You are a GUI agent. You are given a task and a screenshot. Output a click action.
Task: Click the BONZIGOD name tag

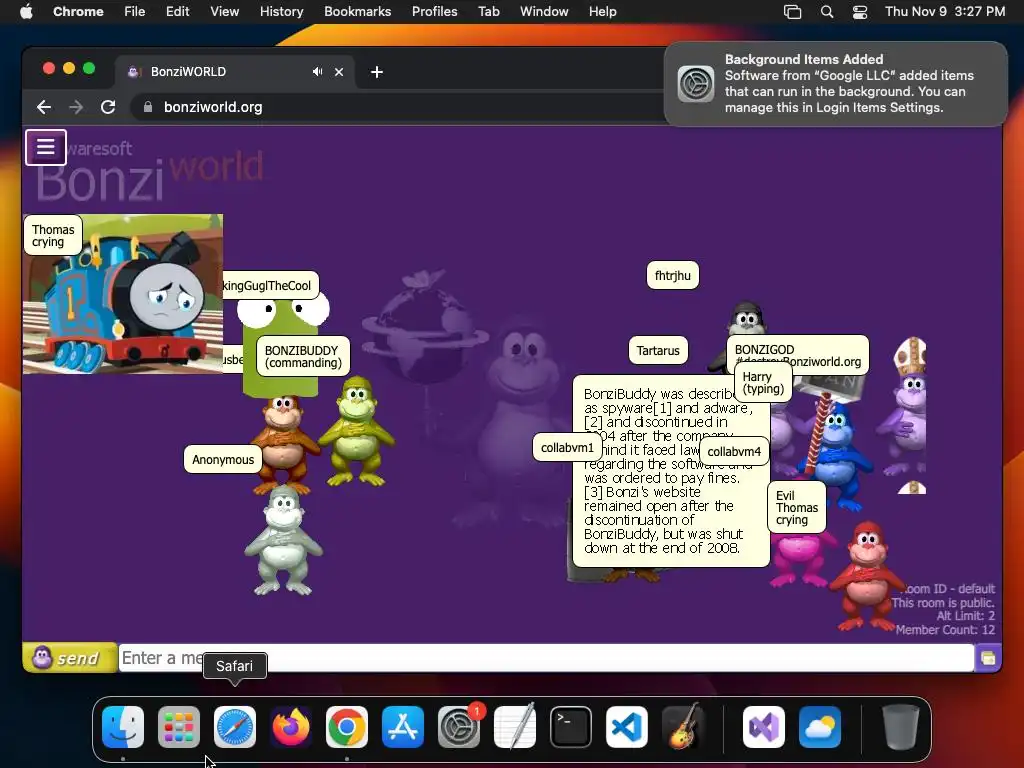click(x=798, y=353)
